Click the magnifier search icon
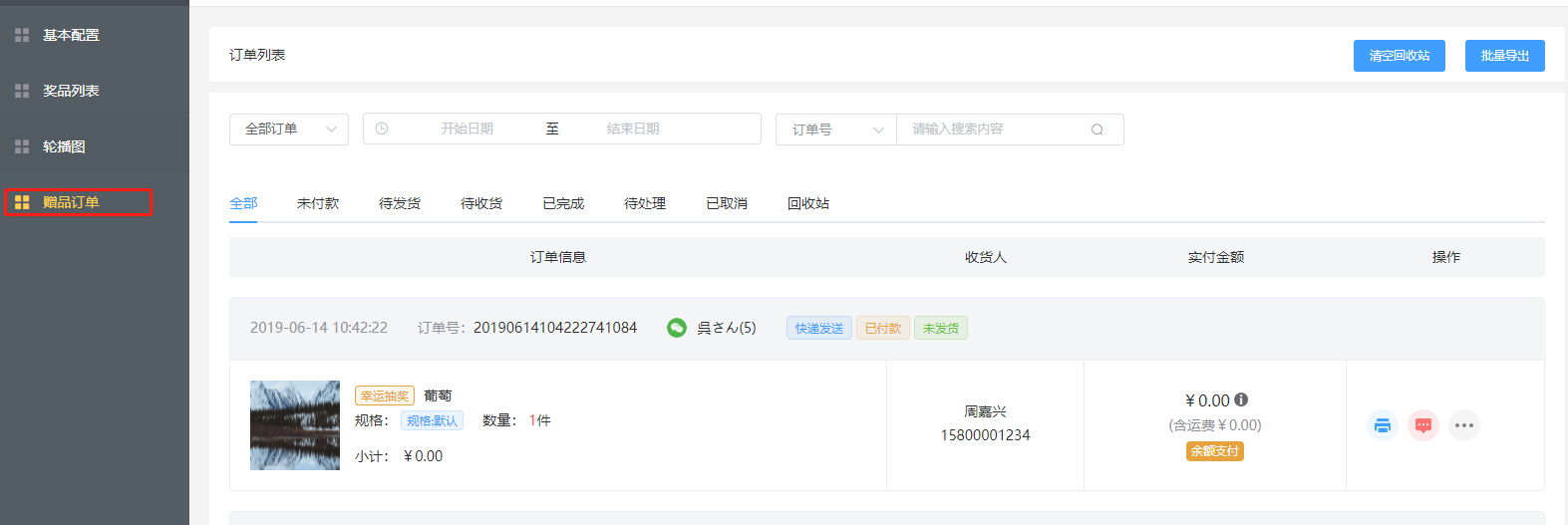Image resolution: width=1568 pixels, height=525 pixels. coord(1097,130)
